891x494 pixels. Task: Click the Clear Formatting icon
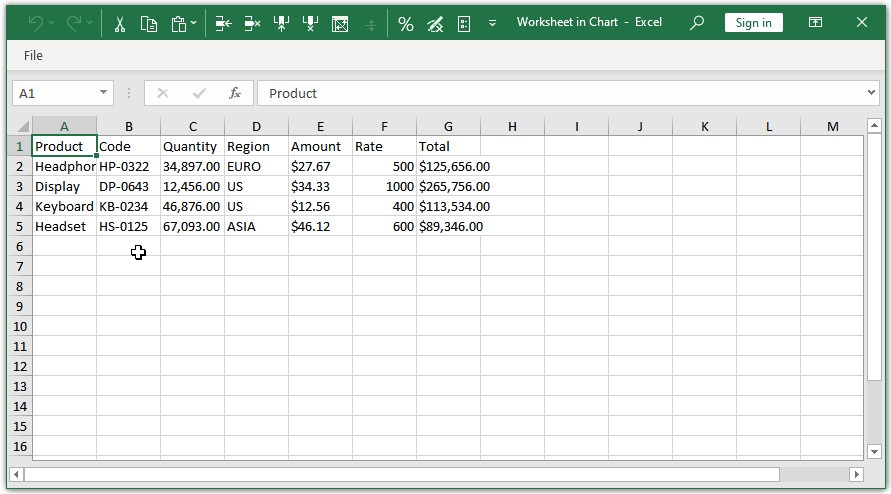tap(435, 24)
